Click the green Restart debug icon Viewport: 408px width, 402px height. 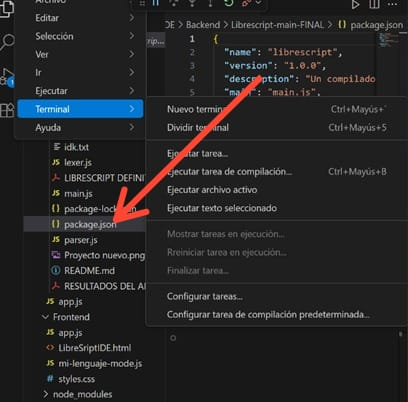(x=228, y=3)
